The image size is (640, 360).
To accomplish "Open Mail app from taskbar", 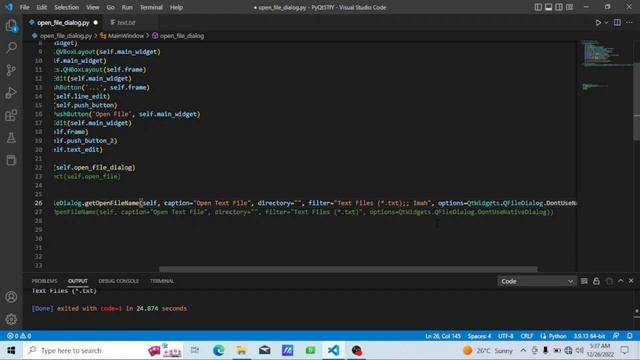I will coord(264,350).
